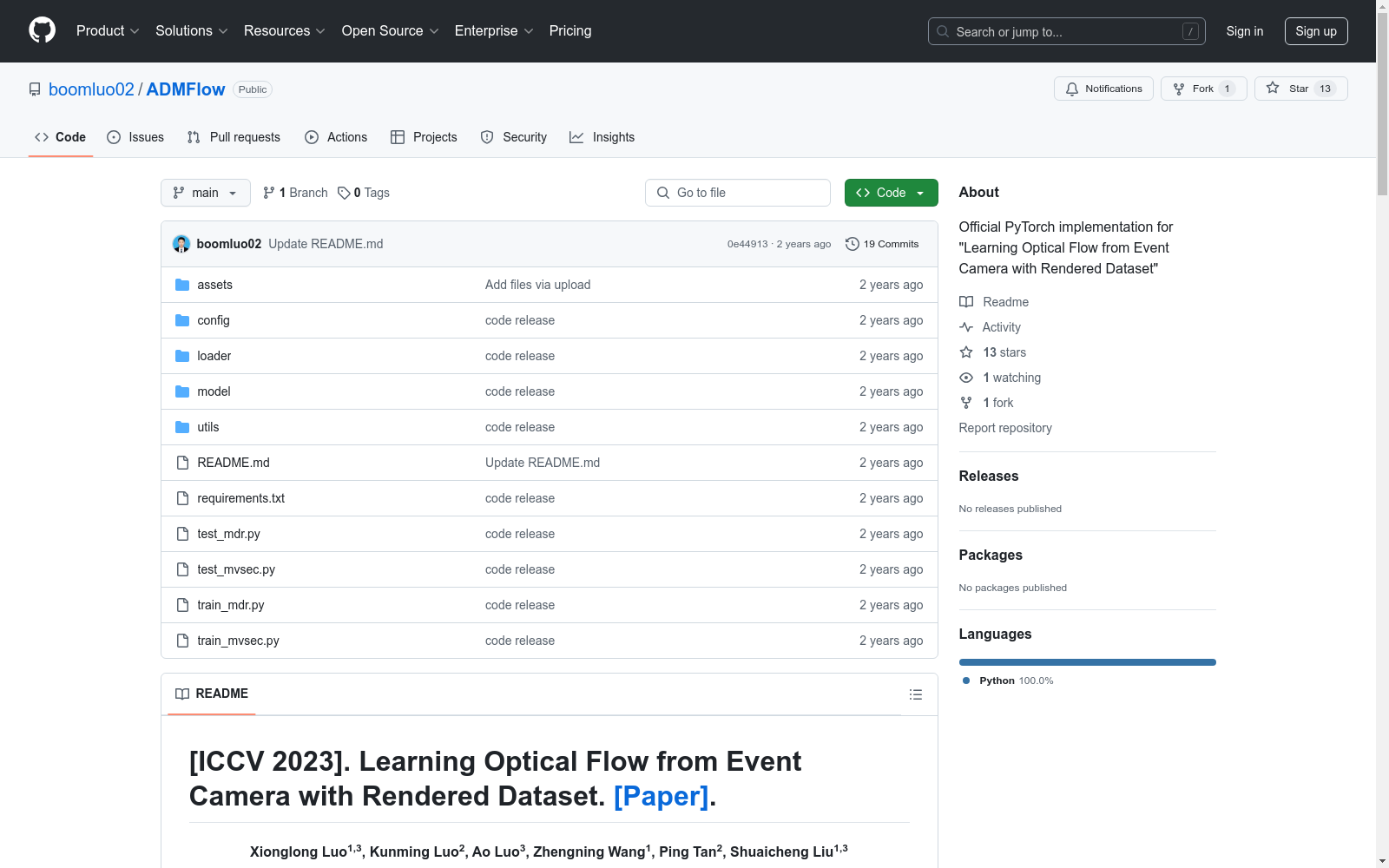Viewport: 1389px width, 868px height.
Task: Switch to the Pull requests tab
Action: pyautogui.click(x=234, y=137)
